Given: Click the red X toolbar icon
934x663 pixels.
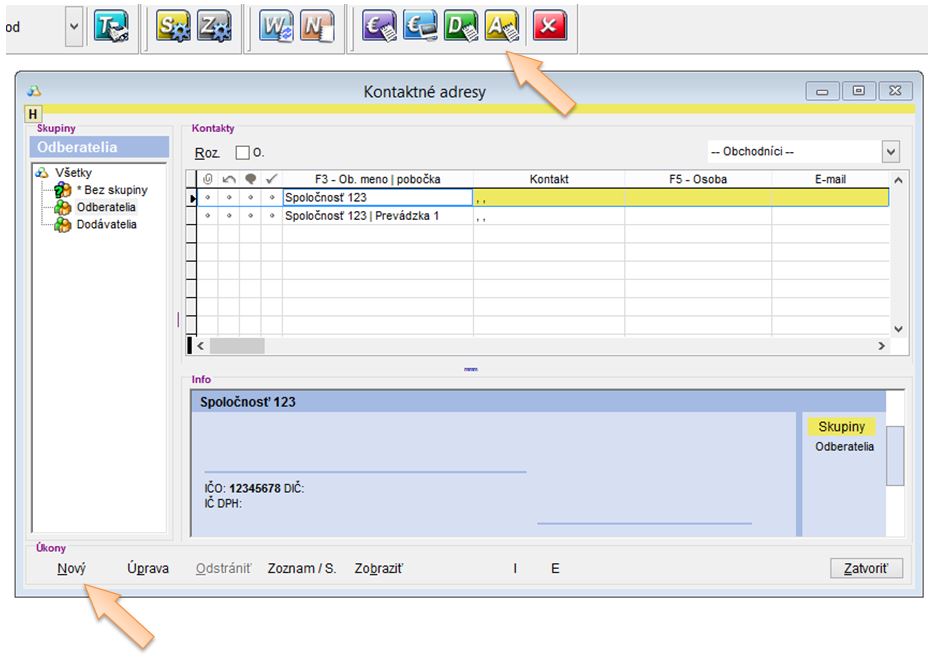Looking at the screenshot, I should pos(548,27).
